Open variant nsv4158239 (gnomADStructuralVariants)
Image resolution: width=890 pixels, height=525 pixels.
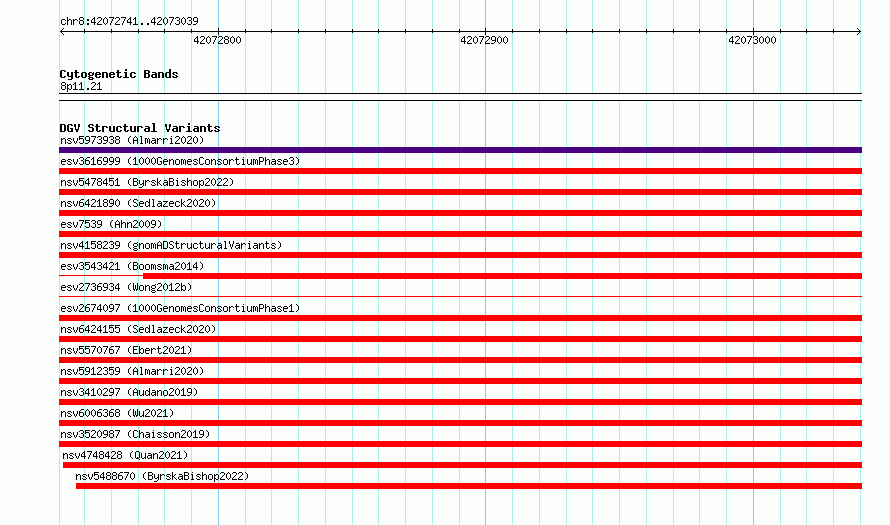coord(171,245)
